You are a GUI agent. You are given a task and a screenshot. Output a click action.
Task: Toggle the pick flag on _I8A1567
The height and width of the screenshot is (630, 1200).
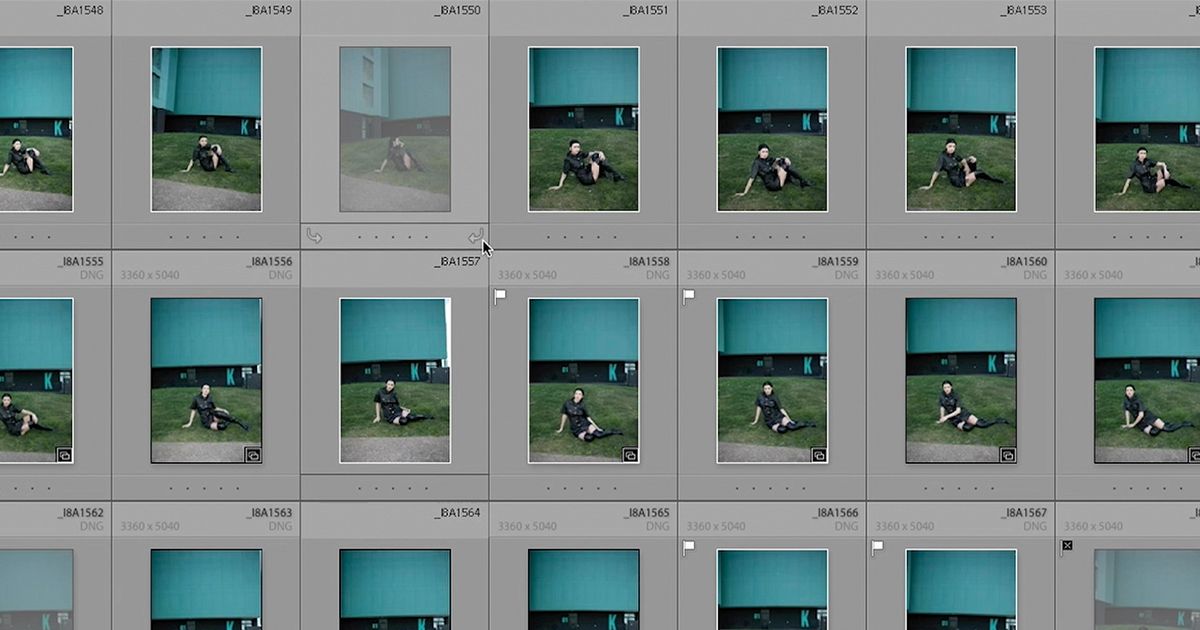(x=878, y=548)
